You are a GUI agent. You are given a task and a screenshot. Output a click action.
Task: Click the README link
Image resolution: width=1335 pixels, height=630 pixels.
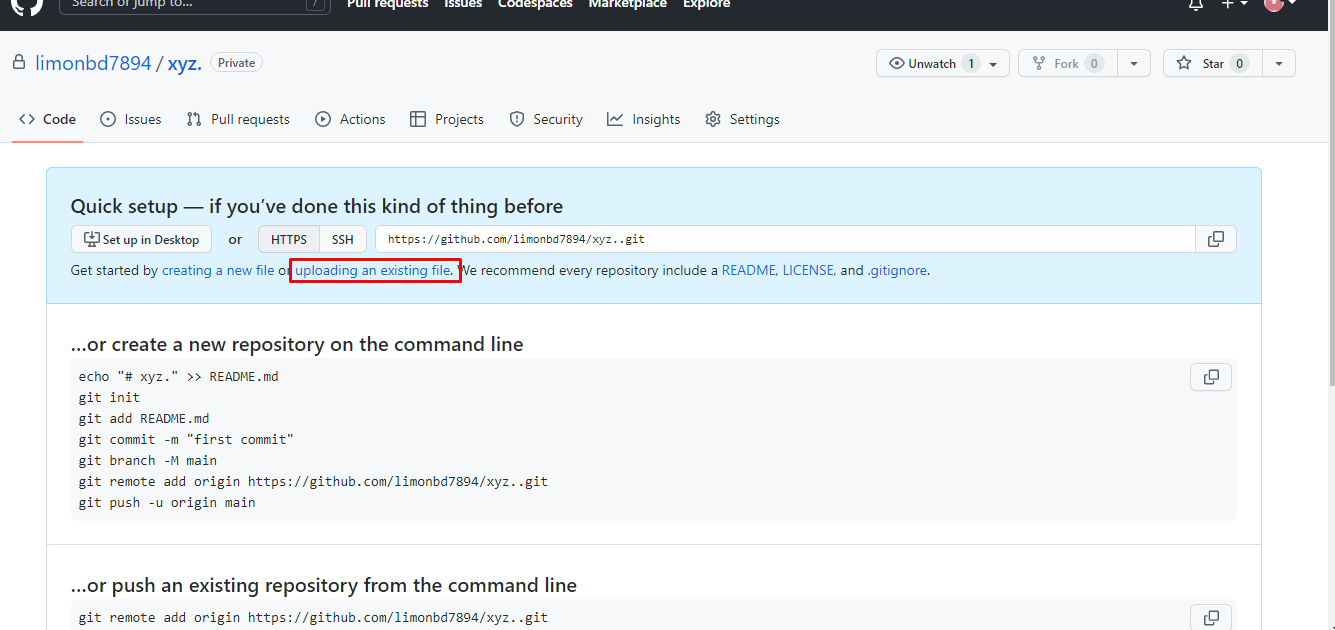pyautogui.click(x=749, y=270)
